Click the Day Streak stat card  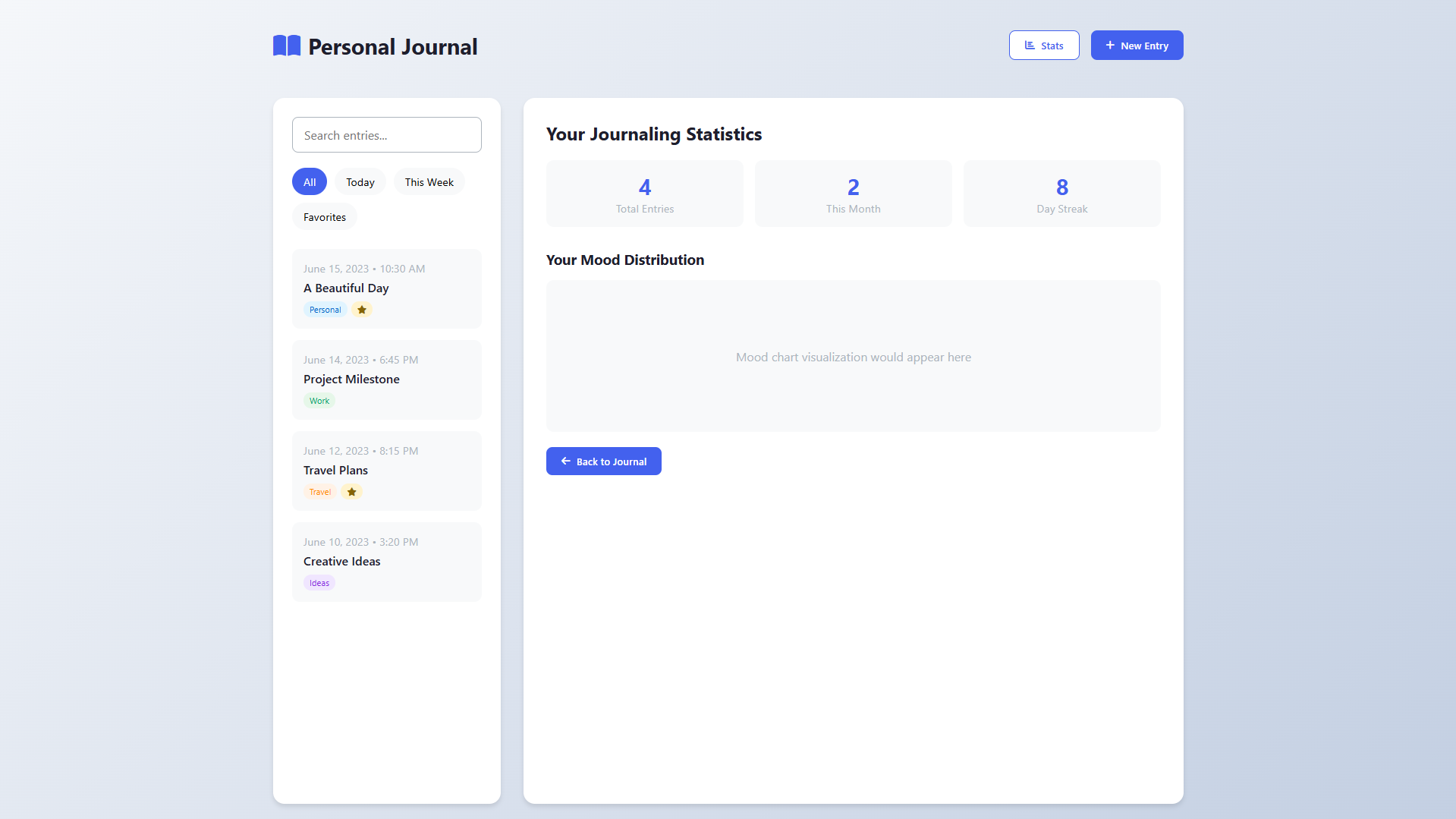click(1061, 194)
